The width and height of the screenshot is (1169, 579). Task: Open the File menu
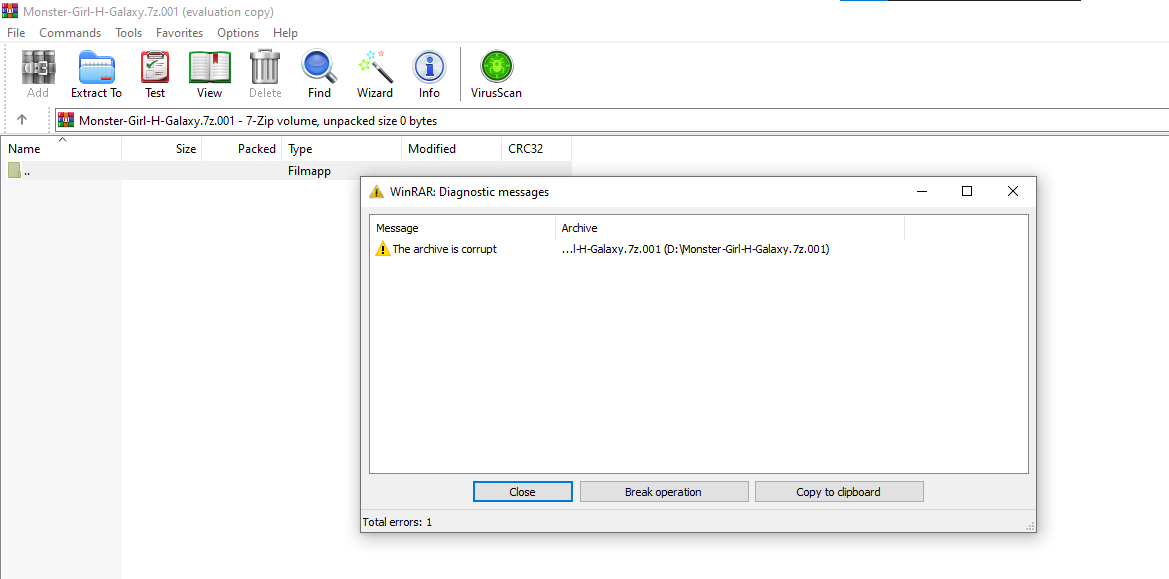[x=16, y=33]
